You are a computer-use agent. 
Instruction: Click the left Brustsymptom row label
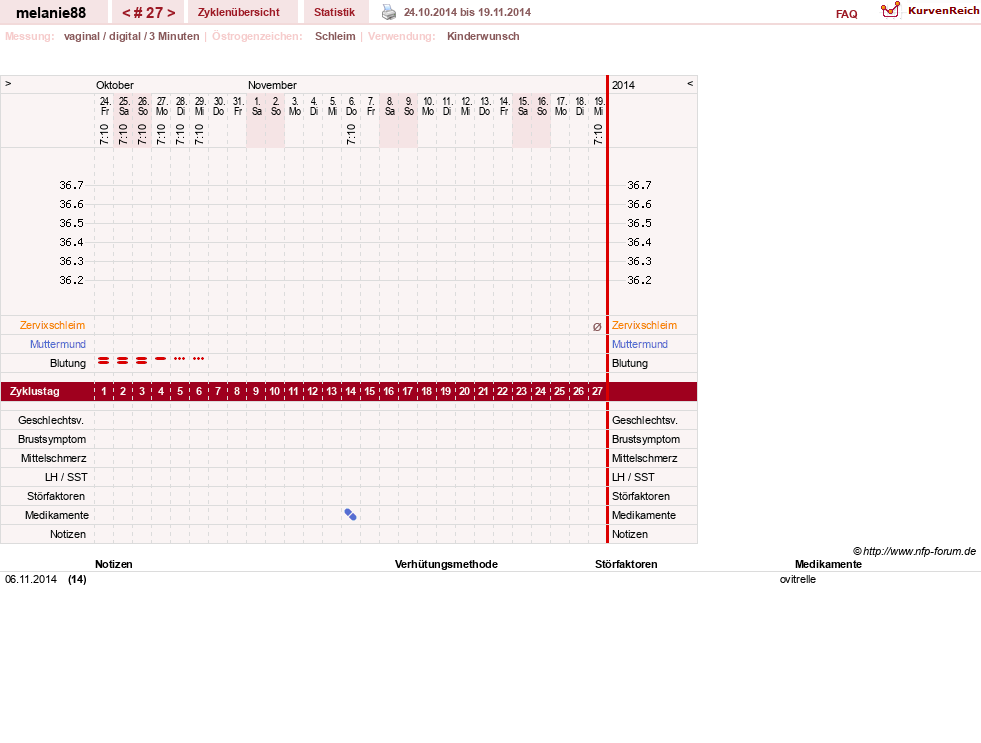pyautogui.click(x=52, y=439)
